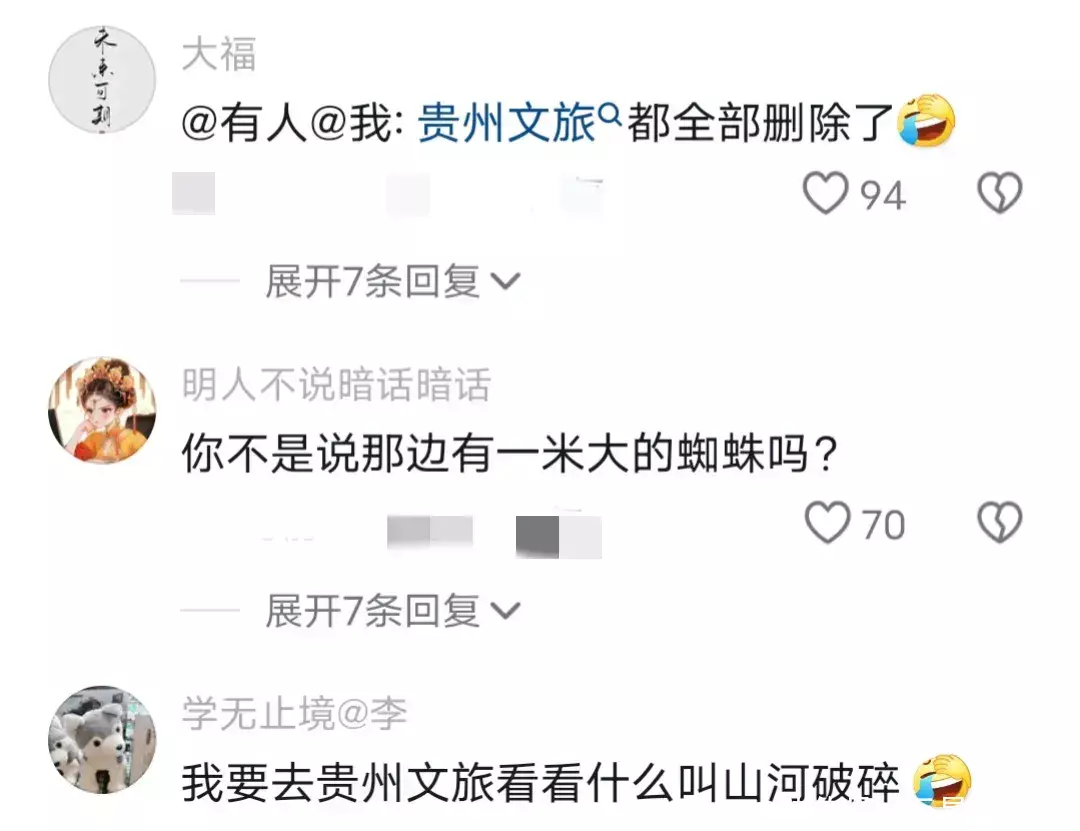This screenshot has height=831, width=1080.
Task: Click the laughing emoji after 山河破碎
Action: tap(942, 780)
